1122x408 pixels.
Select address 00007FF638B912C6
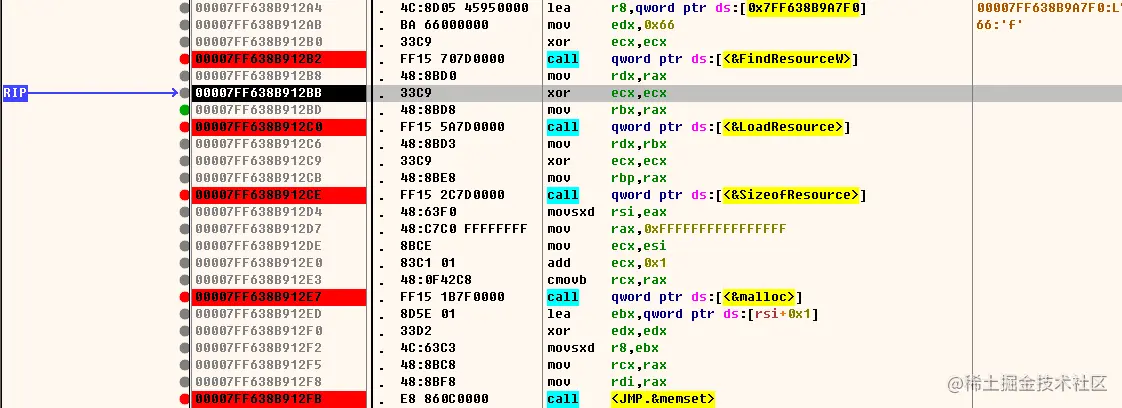[x=258, y=144]
